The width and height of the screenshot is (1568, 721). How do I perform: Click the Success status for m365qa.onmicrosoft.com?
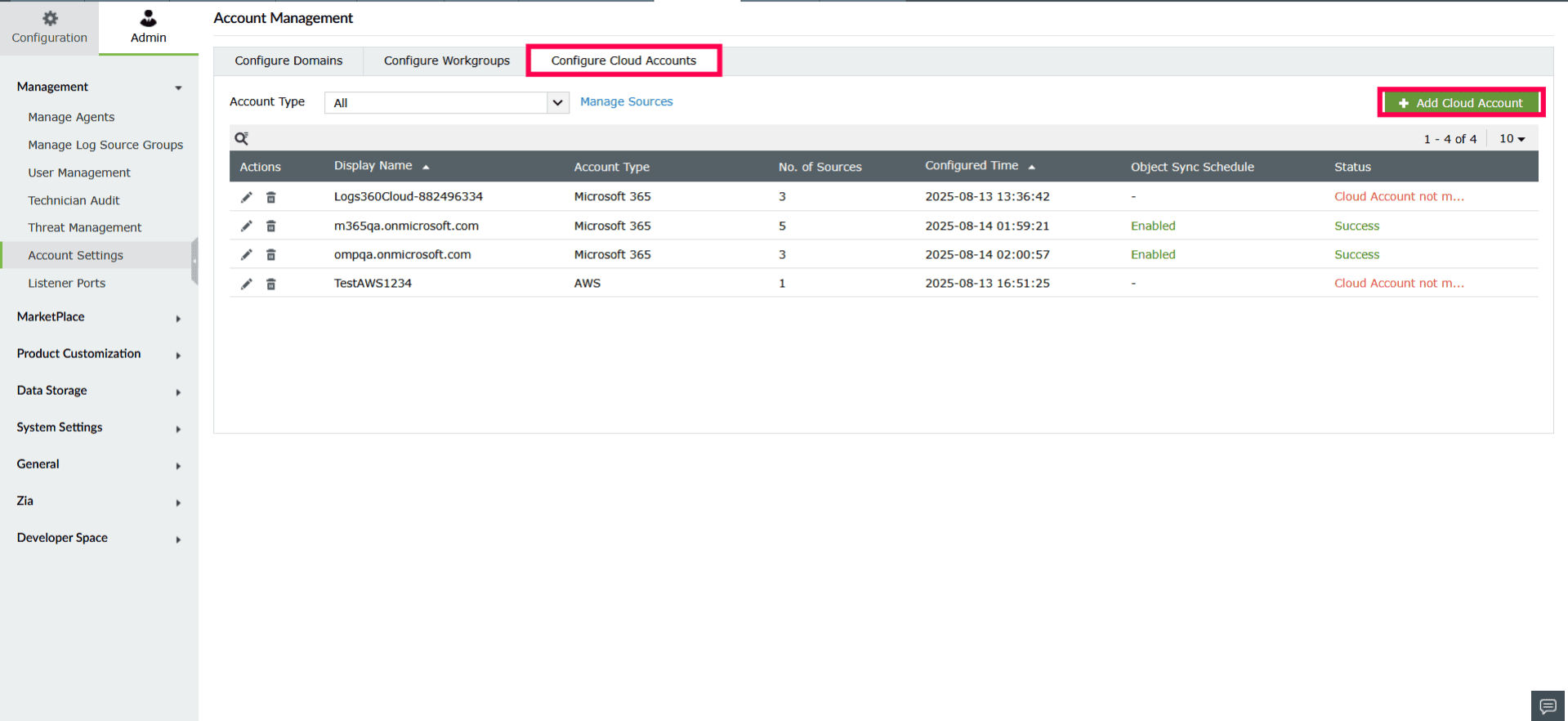[x=1356, y=226]
